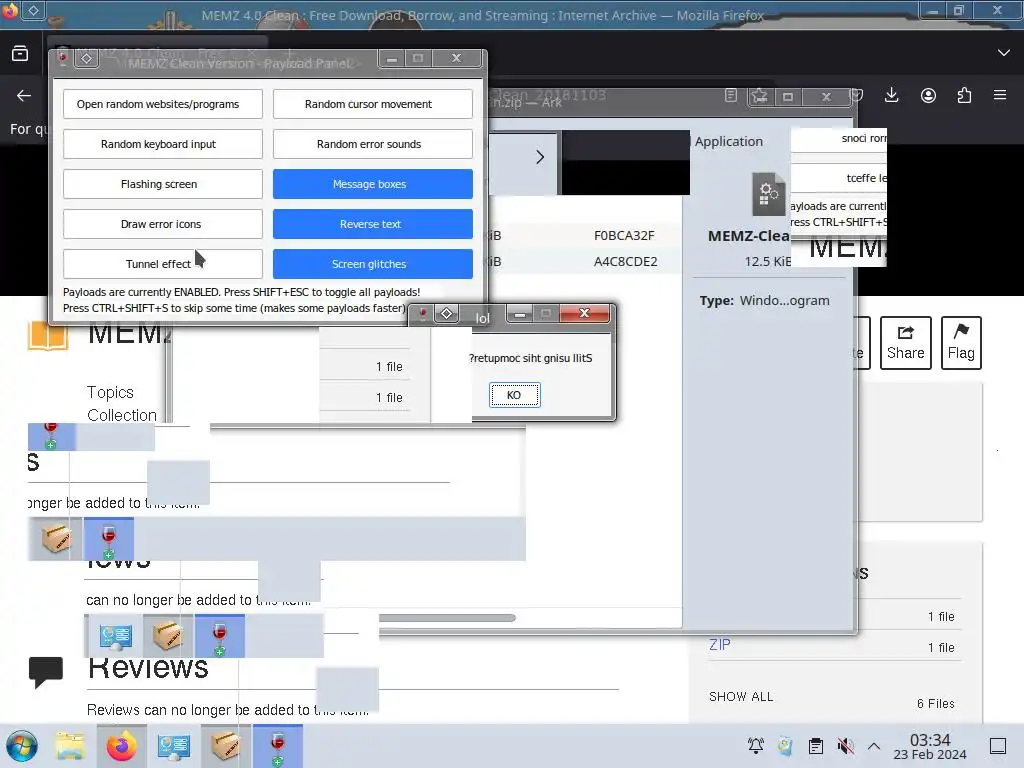Screen dimensions: 1024x768
Task: Click Type: Windo...ogram text in Ark
Action: coord(765,300)
